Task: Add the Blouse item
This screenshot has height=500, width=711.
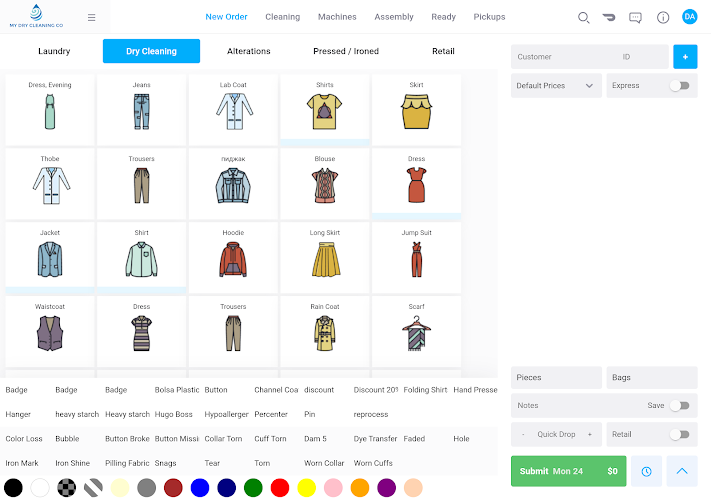Action: click(325, 184)
